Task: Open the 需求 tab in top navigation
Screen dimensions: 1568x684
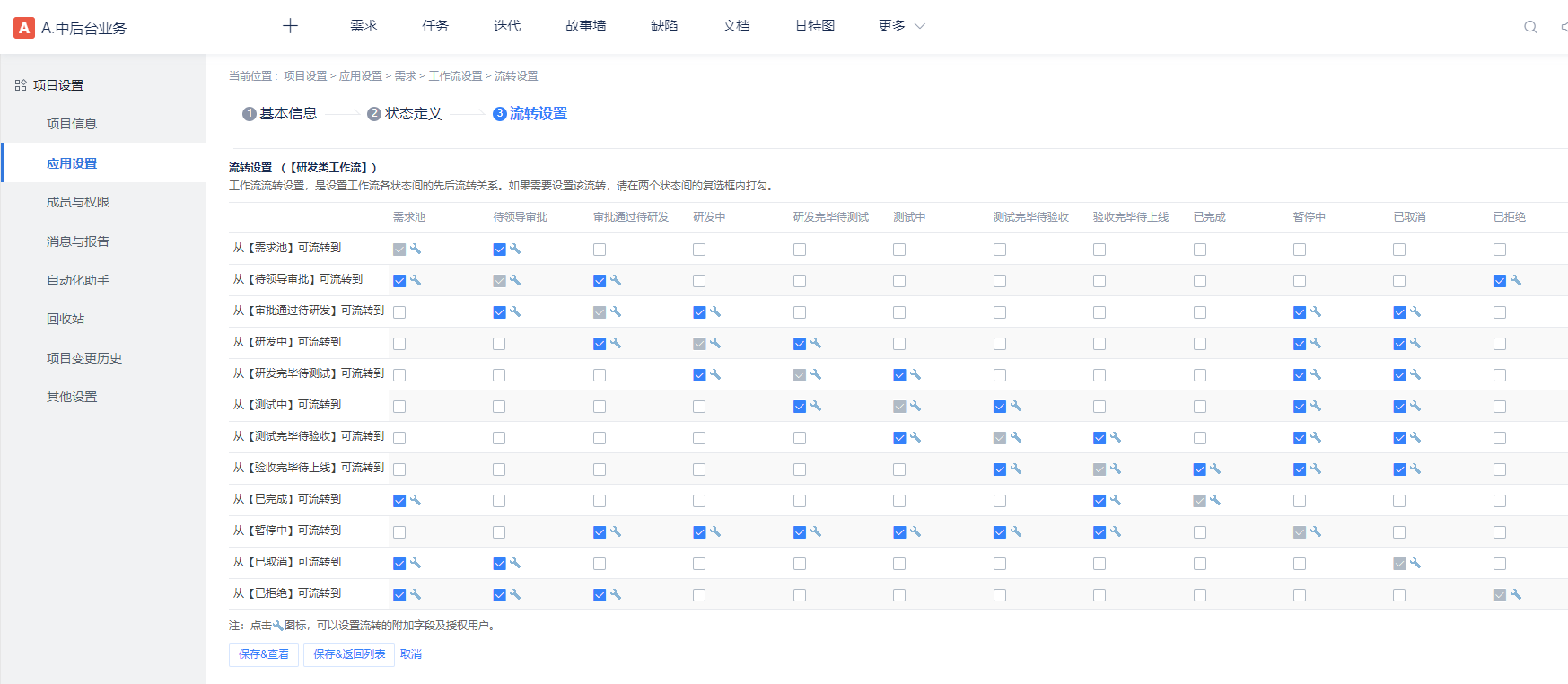Action: coord(364,26)
